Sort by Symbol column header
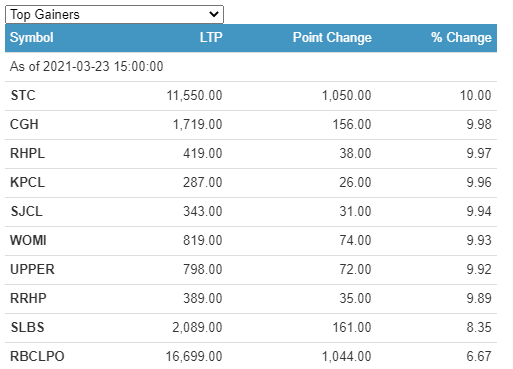Screen dimensions: 513x369 [32, 37]
